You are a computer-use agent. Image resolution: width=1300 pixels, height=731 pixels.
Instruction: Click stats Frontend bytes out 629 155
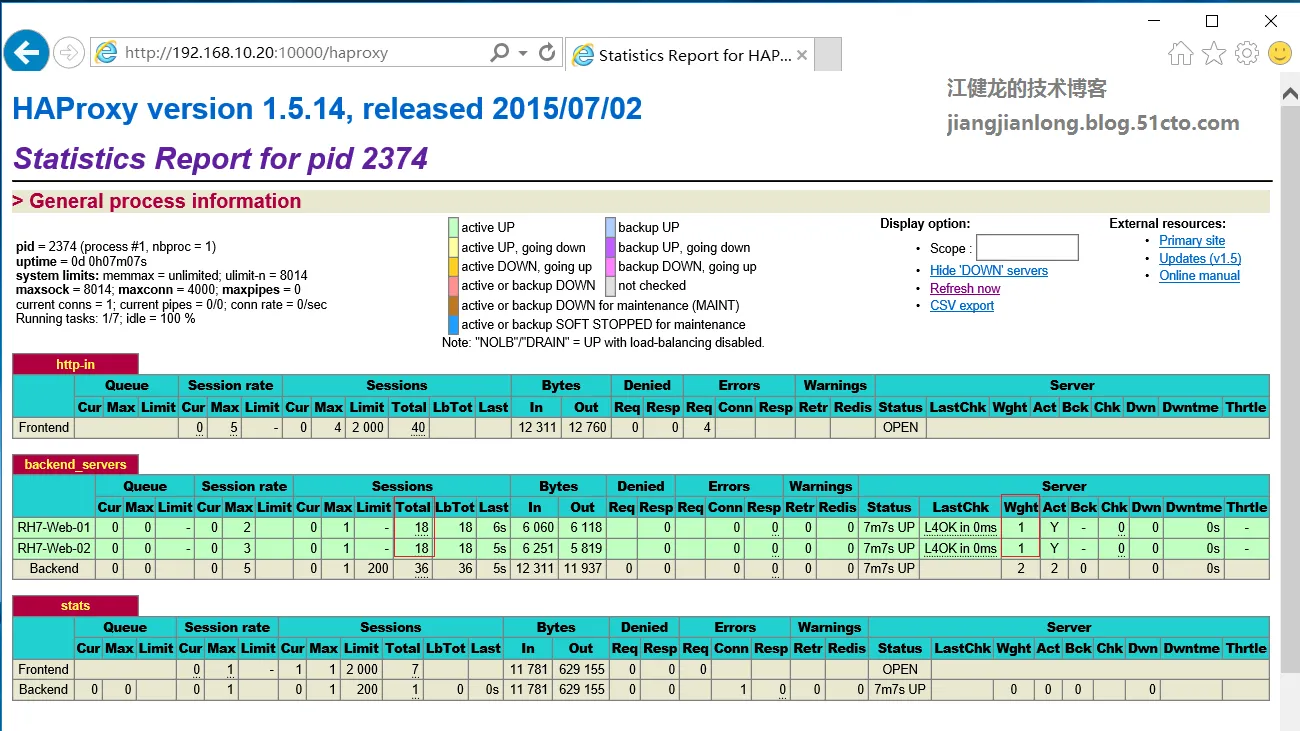tap(581, 669)
